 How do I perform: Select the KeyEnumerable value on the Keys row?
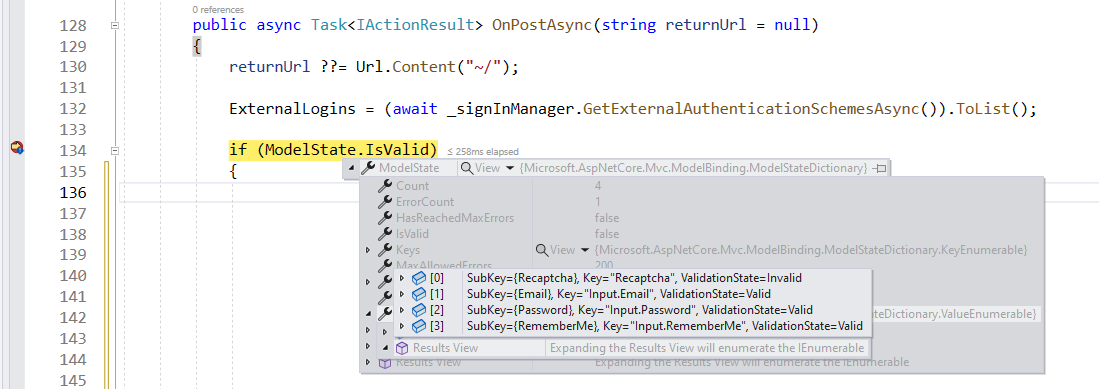click(811, 250)
